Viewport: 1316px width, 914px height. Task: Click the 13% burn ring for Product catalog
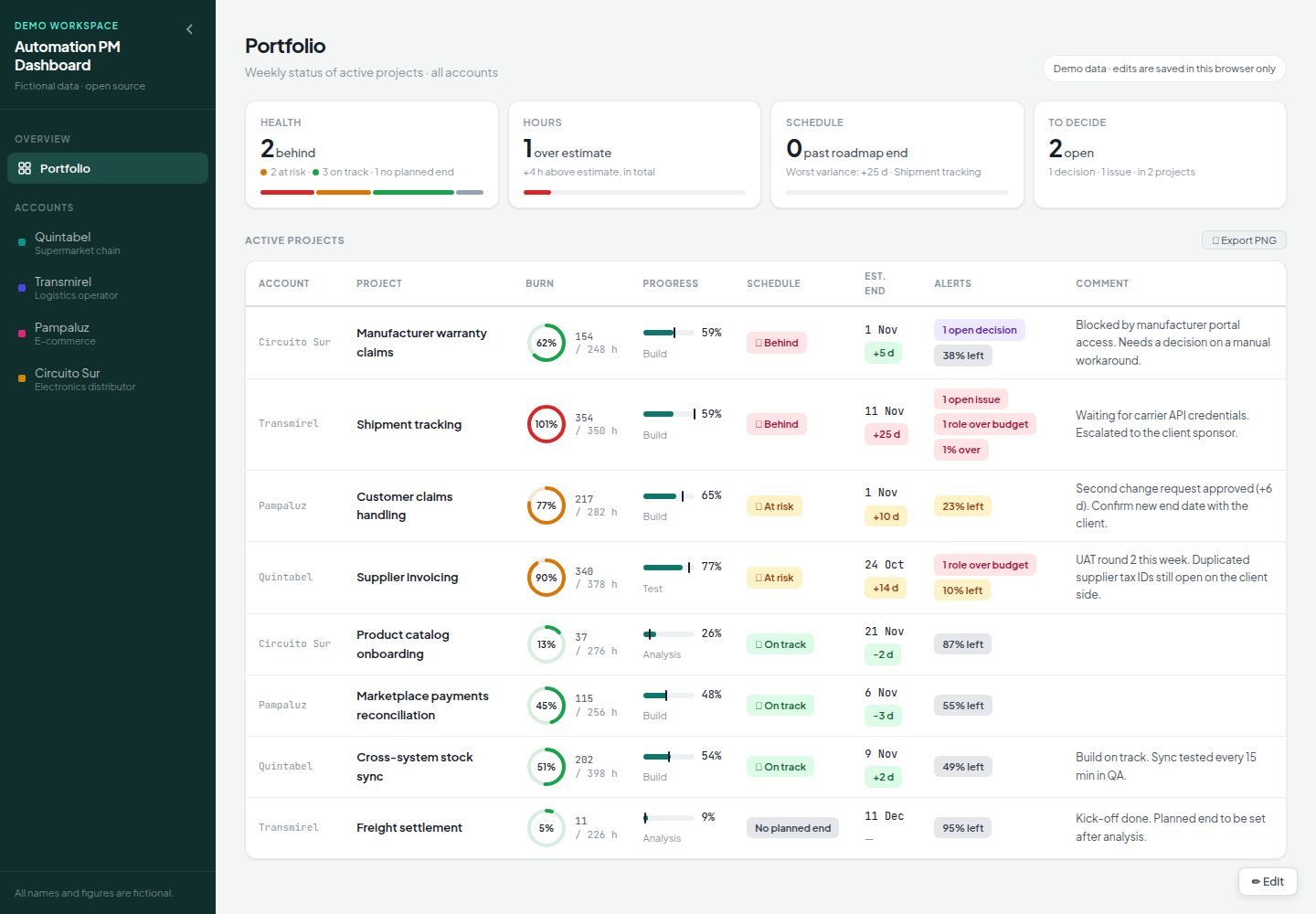coord(547,644)
